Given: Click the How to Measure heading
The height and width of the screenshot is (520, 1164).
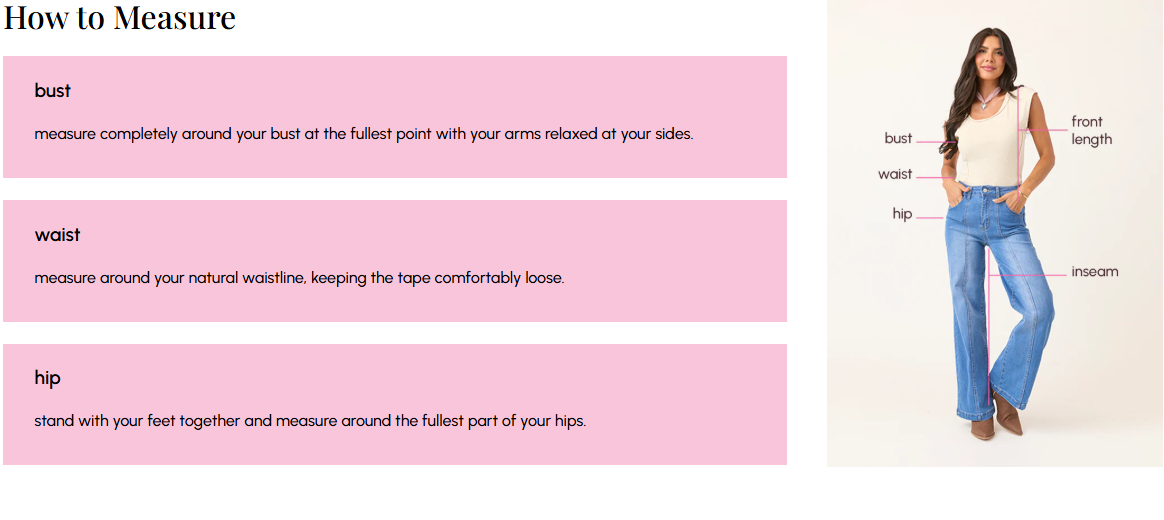Looking at the screenshot, I should pos(120,18).
